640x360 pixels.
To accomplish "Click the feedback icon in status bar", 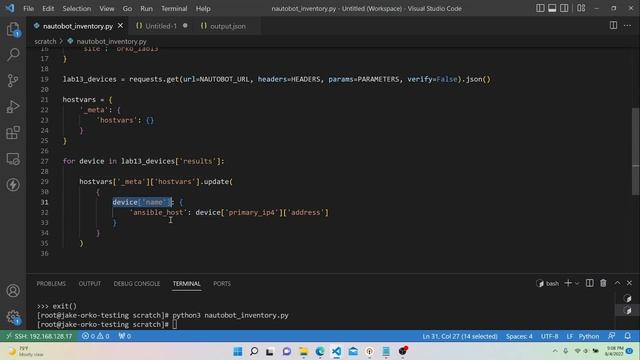I will pos(611,336).
